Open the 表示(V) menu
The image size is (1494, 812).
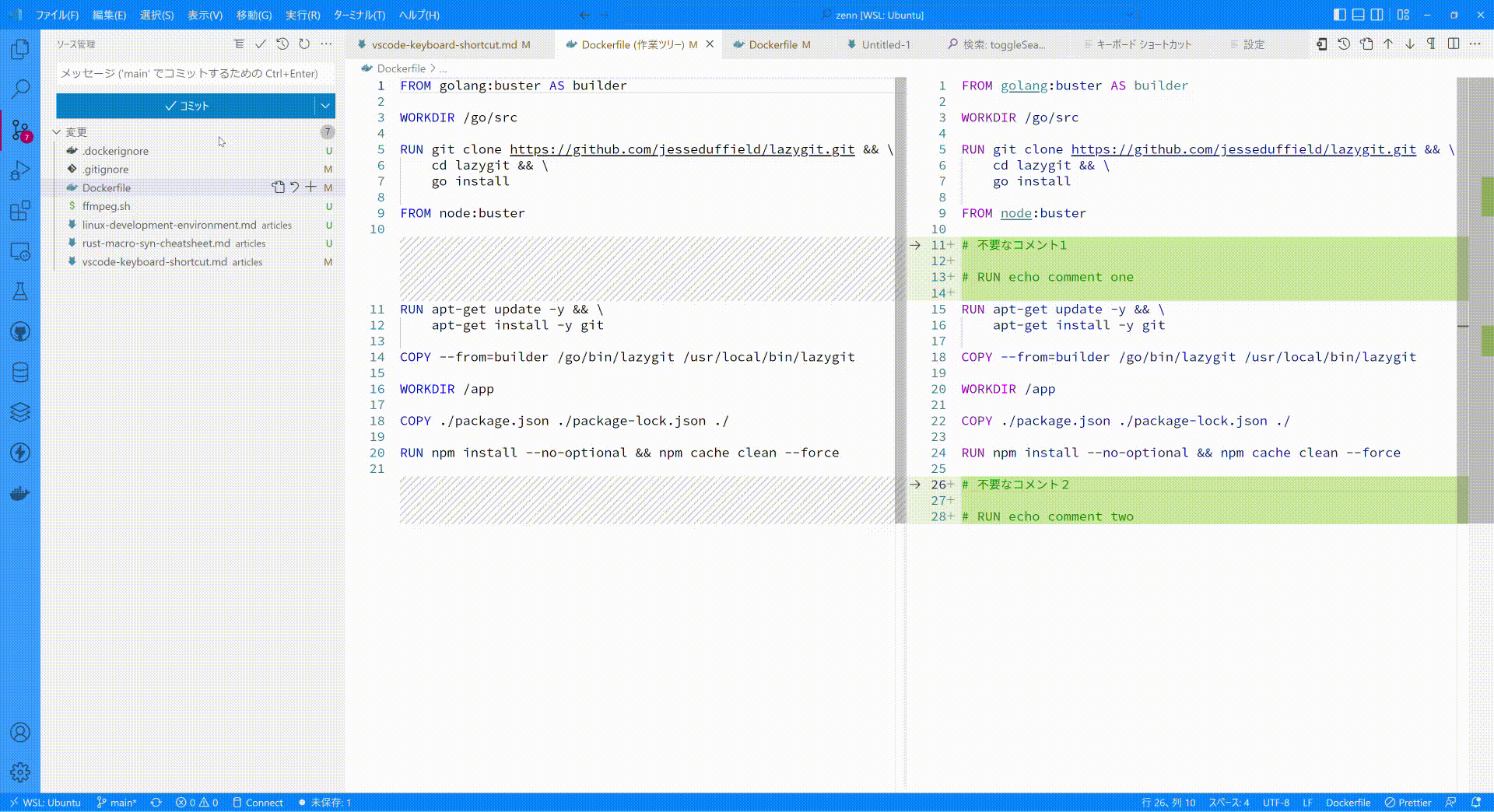[205, 15]
